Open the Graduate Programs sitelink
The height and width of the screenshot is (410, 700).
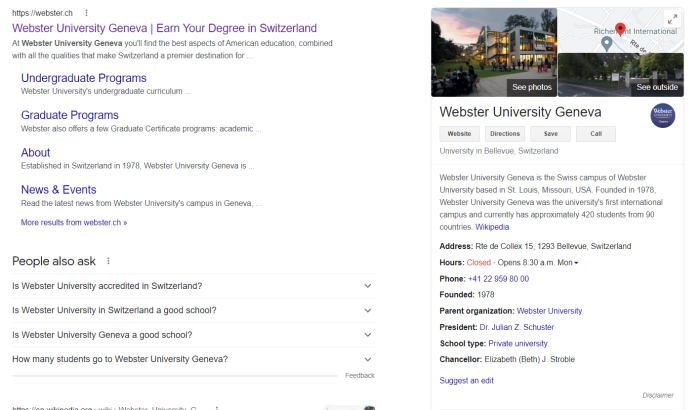70,115
